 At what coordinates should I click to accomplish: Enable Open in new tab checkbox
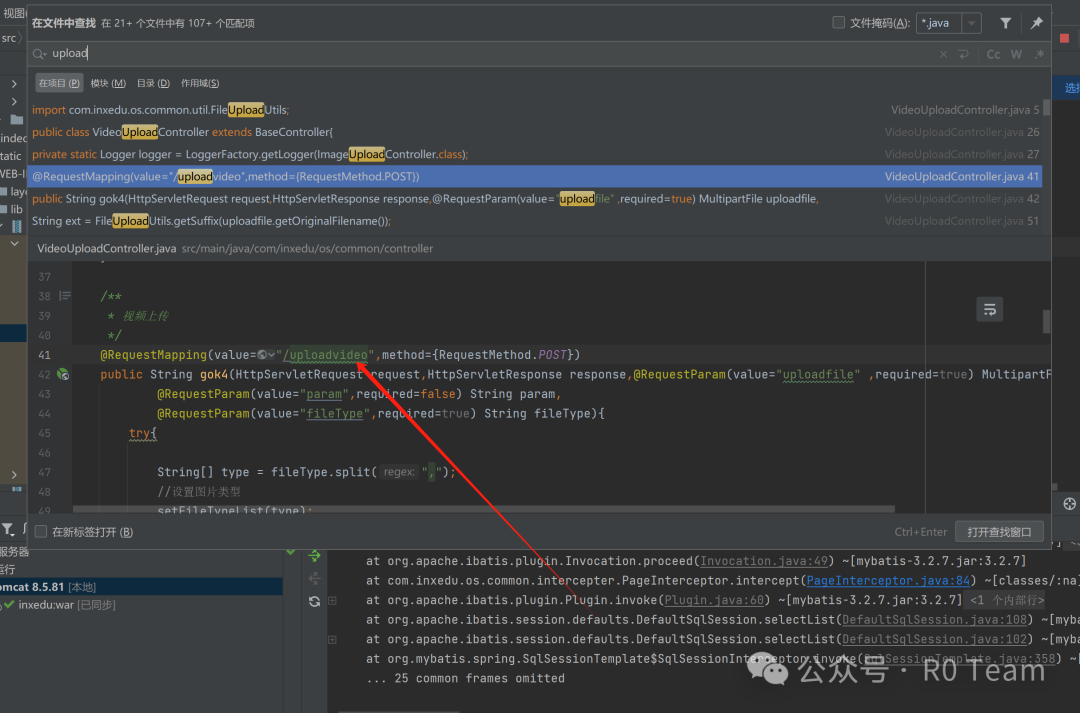pyautogui.click(x=41, y=532)
